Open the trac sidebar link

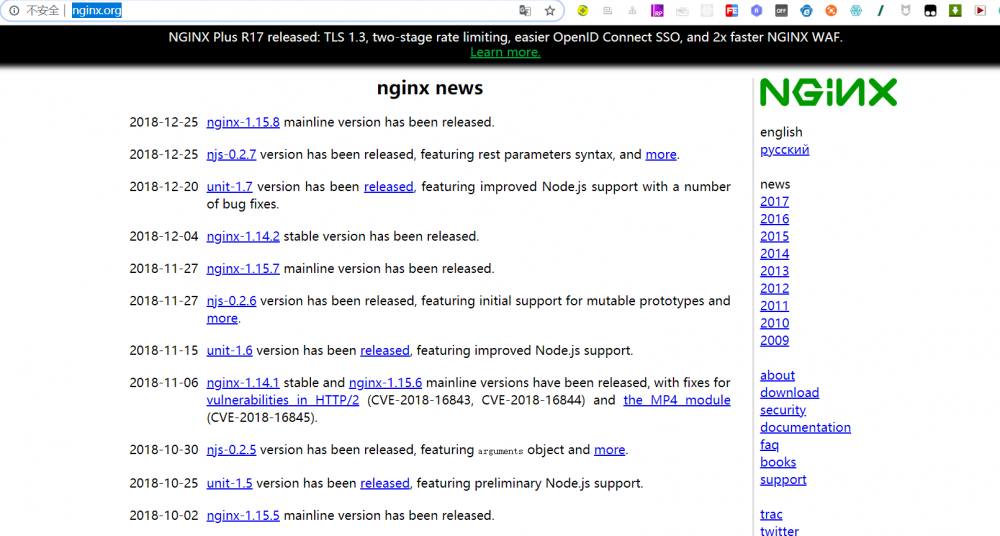point(771,514)
